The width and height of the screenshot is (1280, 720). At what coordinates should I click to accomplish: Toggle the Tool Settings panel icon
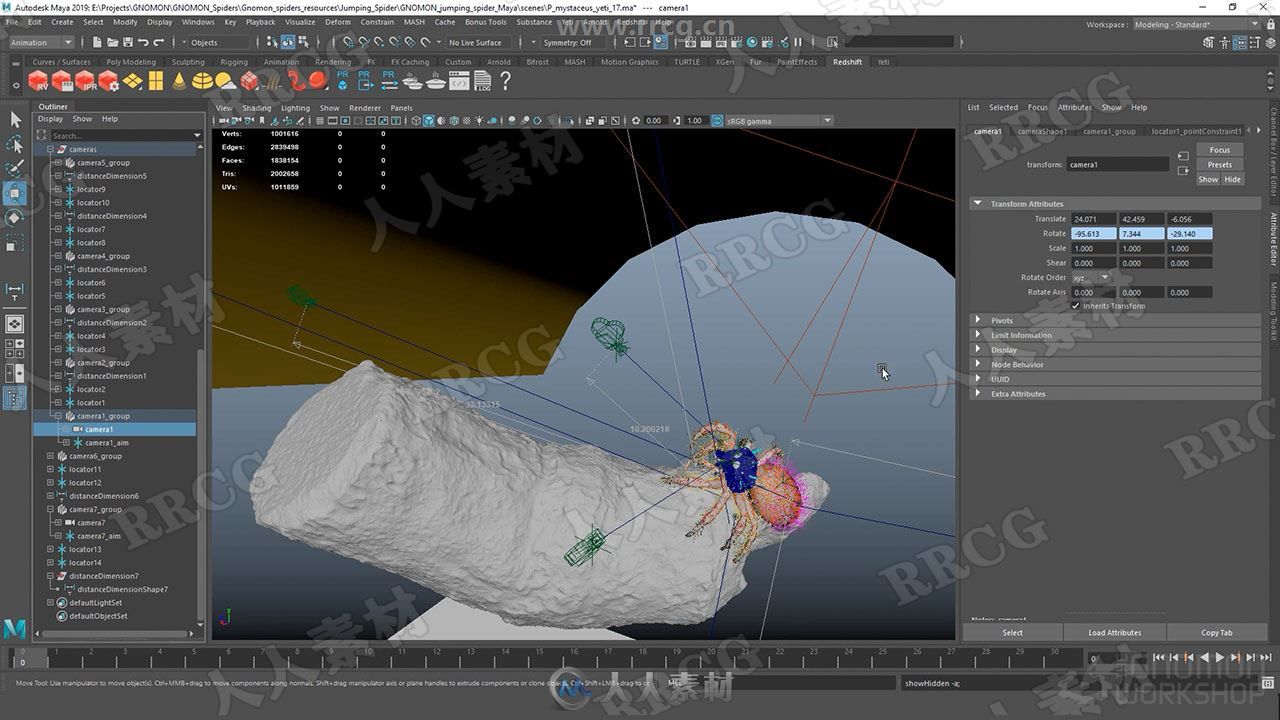point(1256,42)
